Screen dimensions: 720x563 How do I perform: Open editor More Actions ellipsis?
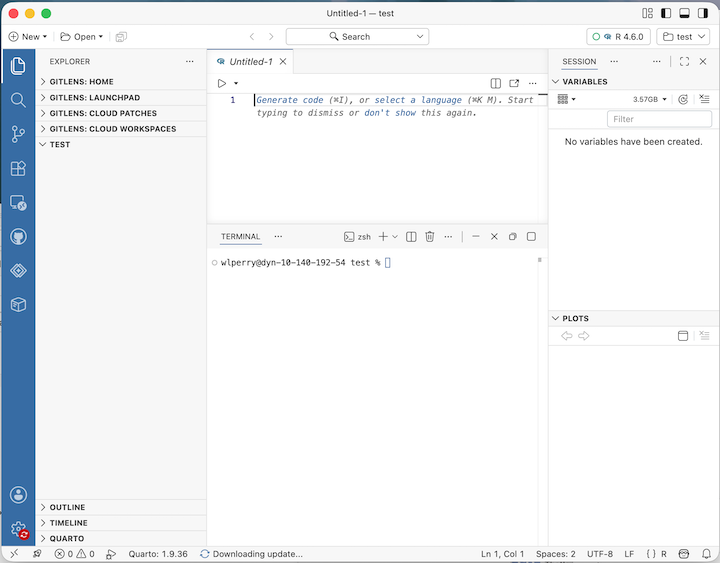[532, 83]
